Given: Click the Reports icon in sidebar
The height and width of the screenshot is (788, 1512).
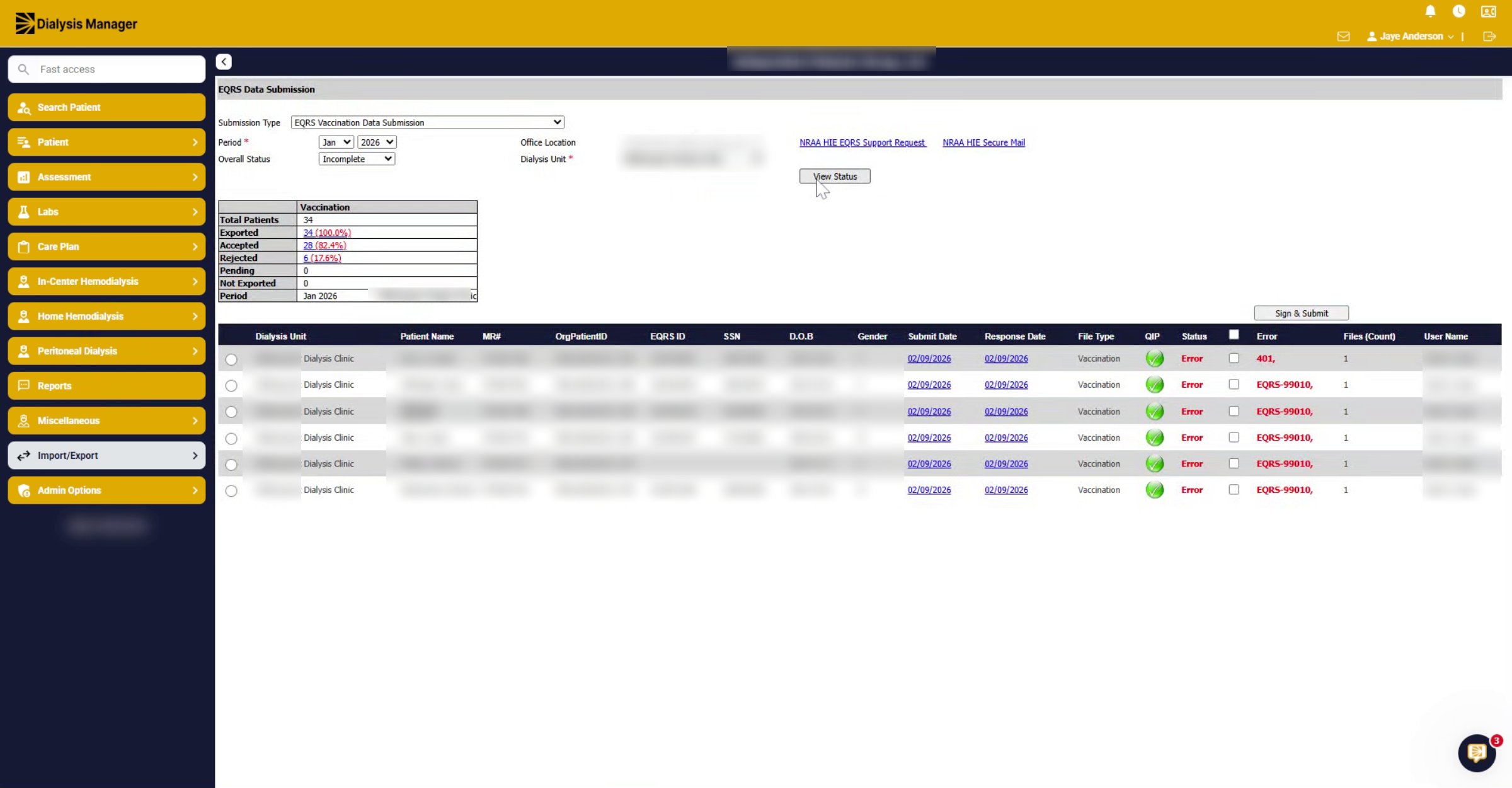Looking at the screenshot, I should [x=24, y=385].
